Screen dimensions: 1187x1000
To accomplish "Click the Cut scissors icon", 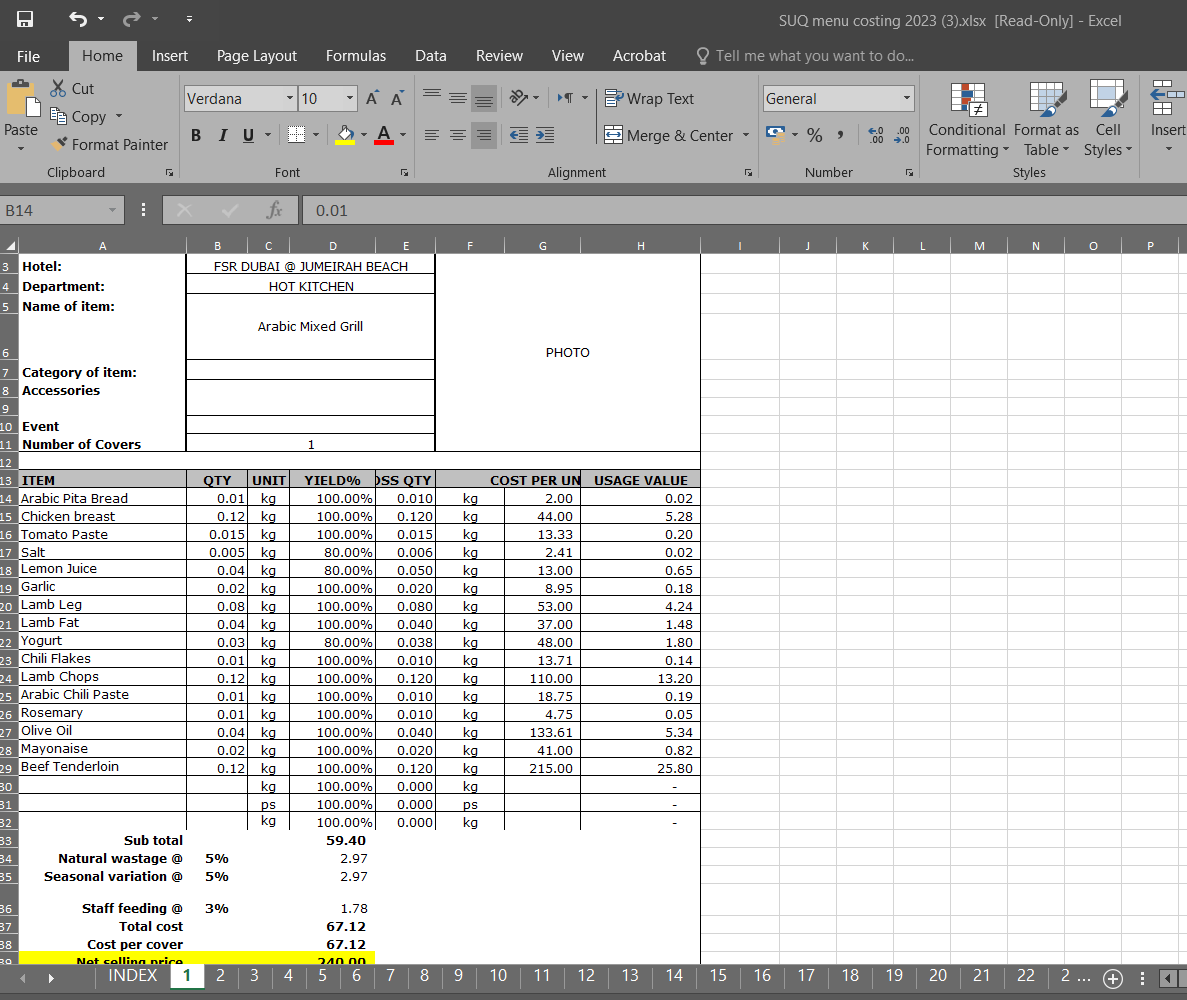I will pyautogui.click(x=59, y=88).
